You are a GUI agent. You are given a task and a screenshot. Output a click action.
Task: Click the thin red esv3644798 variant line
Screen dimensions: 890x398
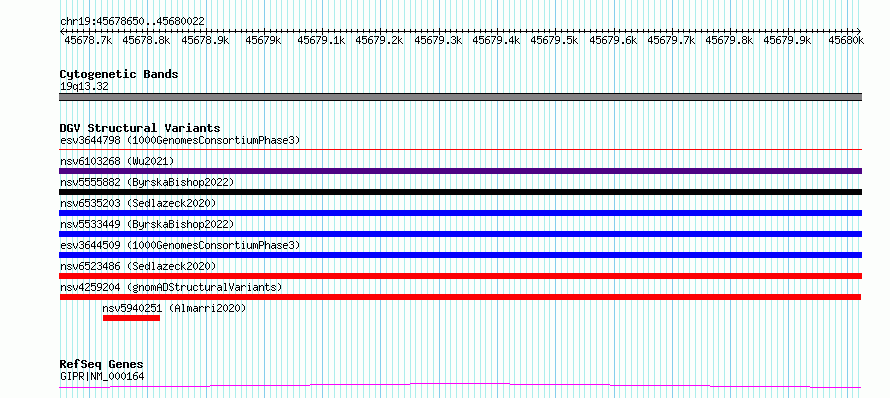click(x=460, y=150)
